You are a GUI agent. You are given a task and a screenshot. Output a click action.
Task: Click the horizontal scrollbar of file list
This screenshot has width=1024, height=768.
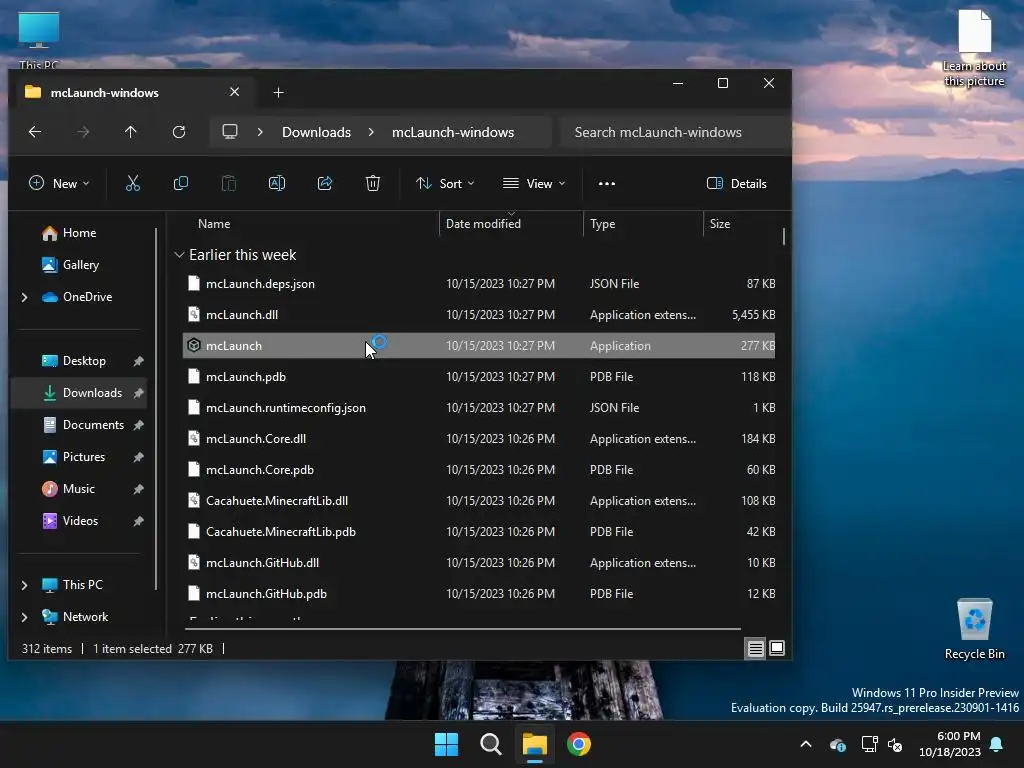pos(462,629)
